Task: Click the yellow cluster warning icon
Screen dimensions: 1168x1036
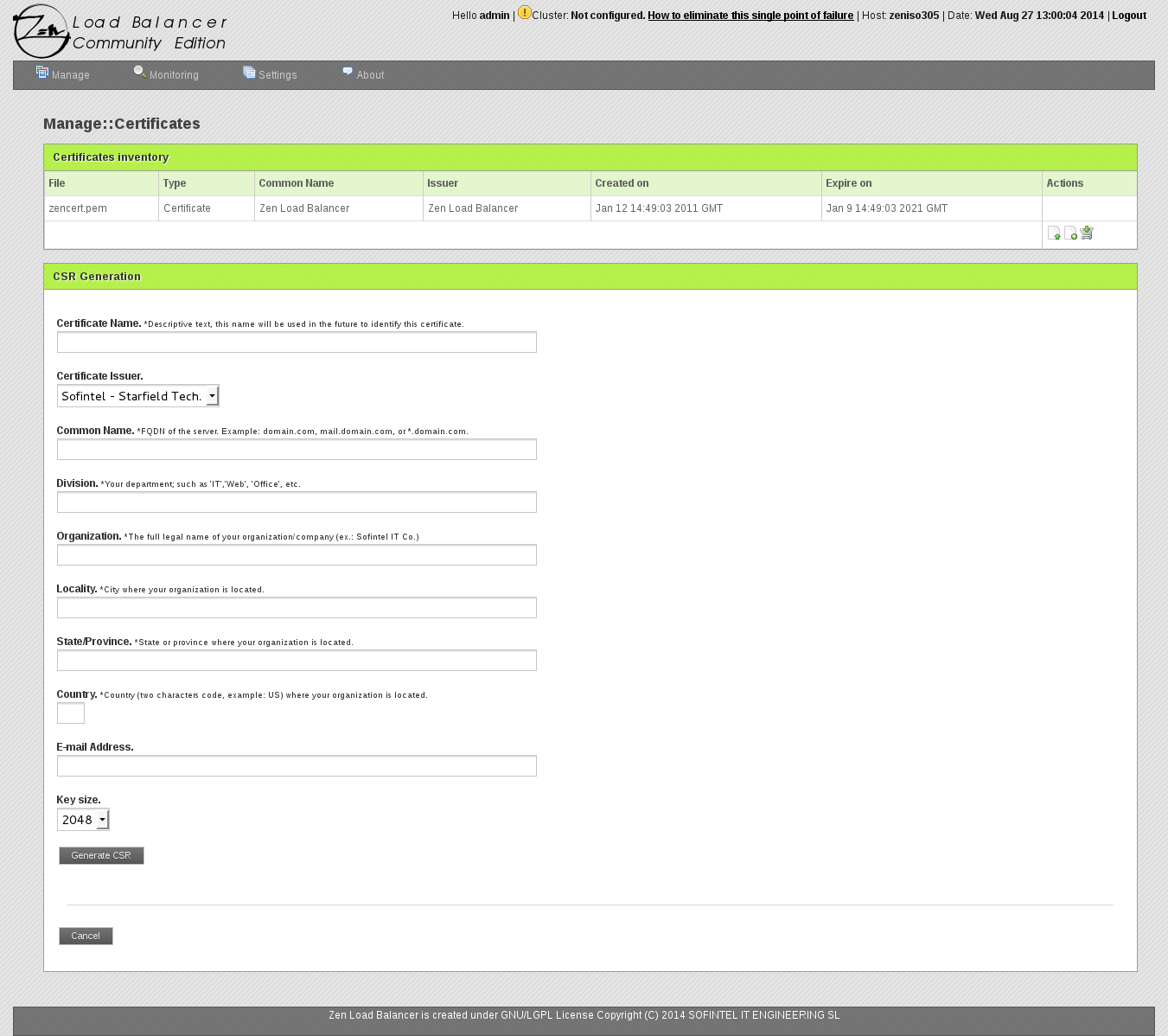Action: tap(525, 13)
